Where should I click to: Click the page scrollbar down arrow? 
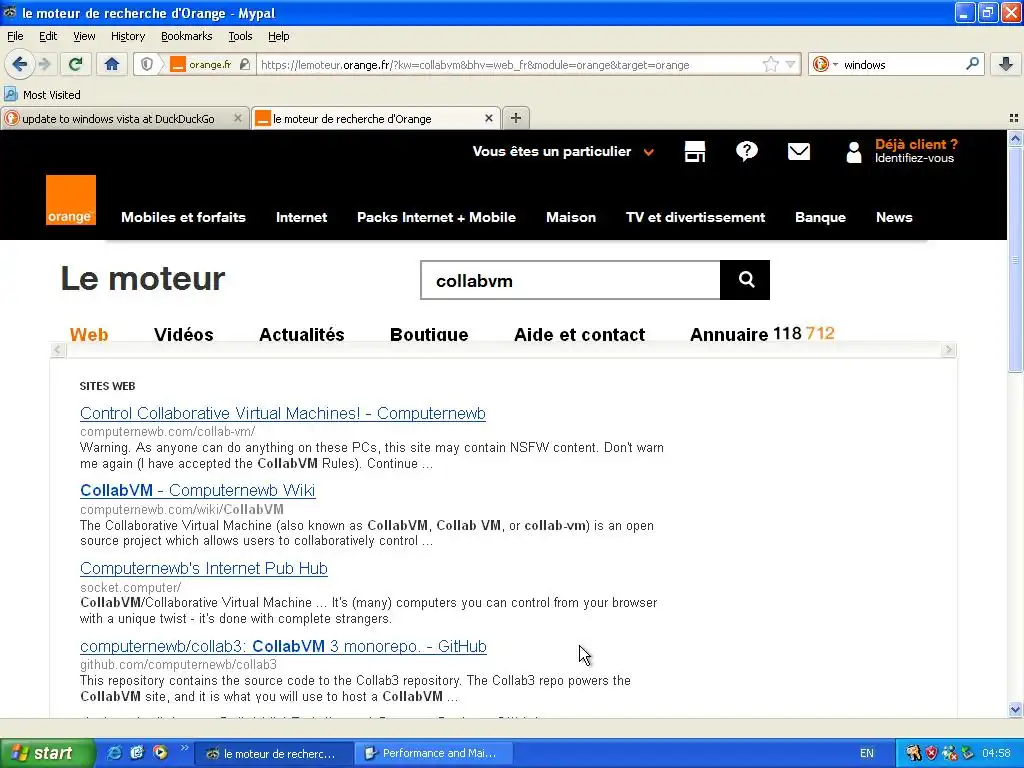(x=1015, y=710)
